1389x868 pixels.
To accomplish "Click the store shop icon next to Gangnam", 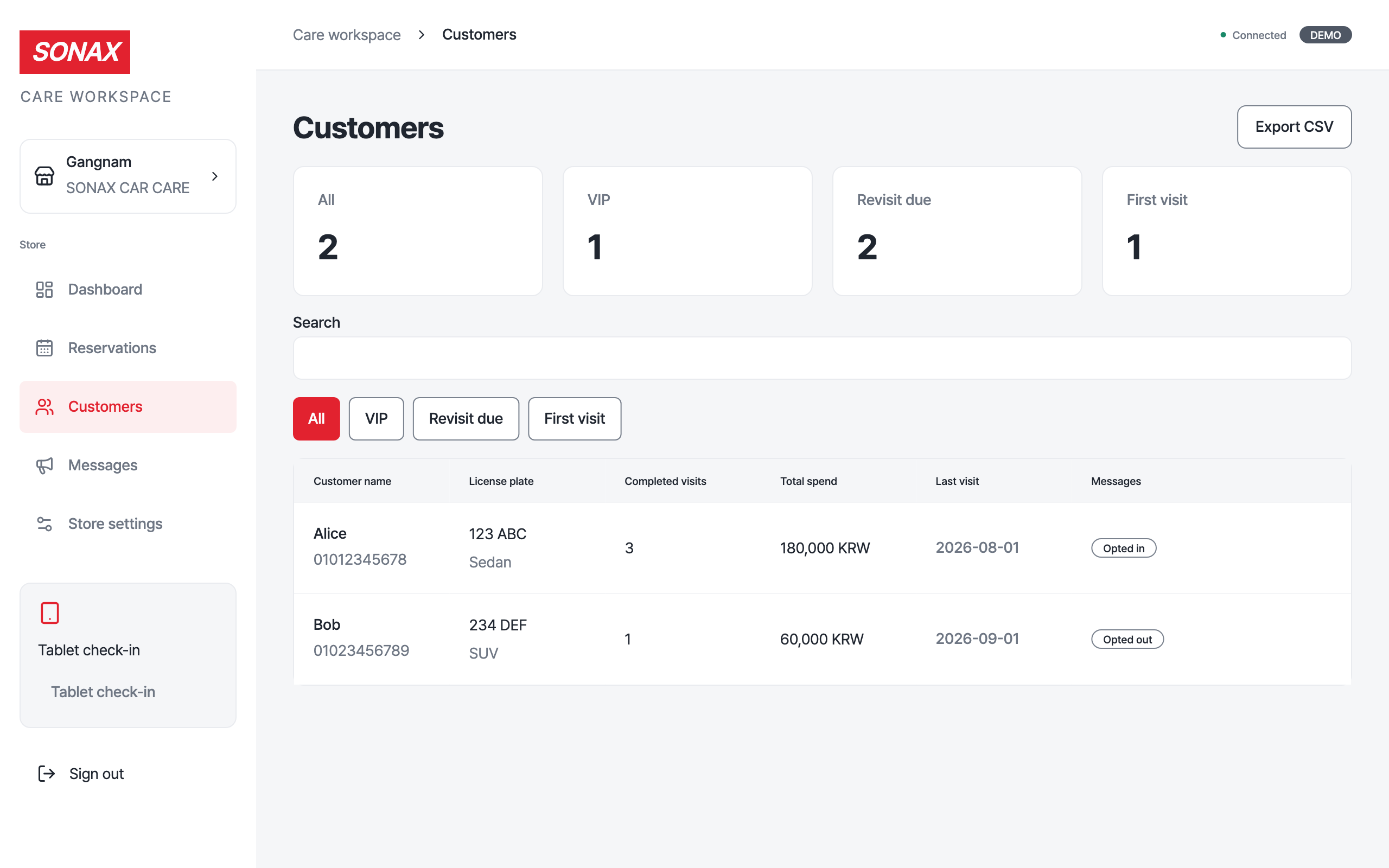I will pos(44,176).
